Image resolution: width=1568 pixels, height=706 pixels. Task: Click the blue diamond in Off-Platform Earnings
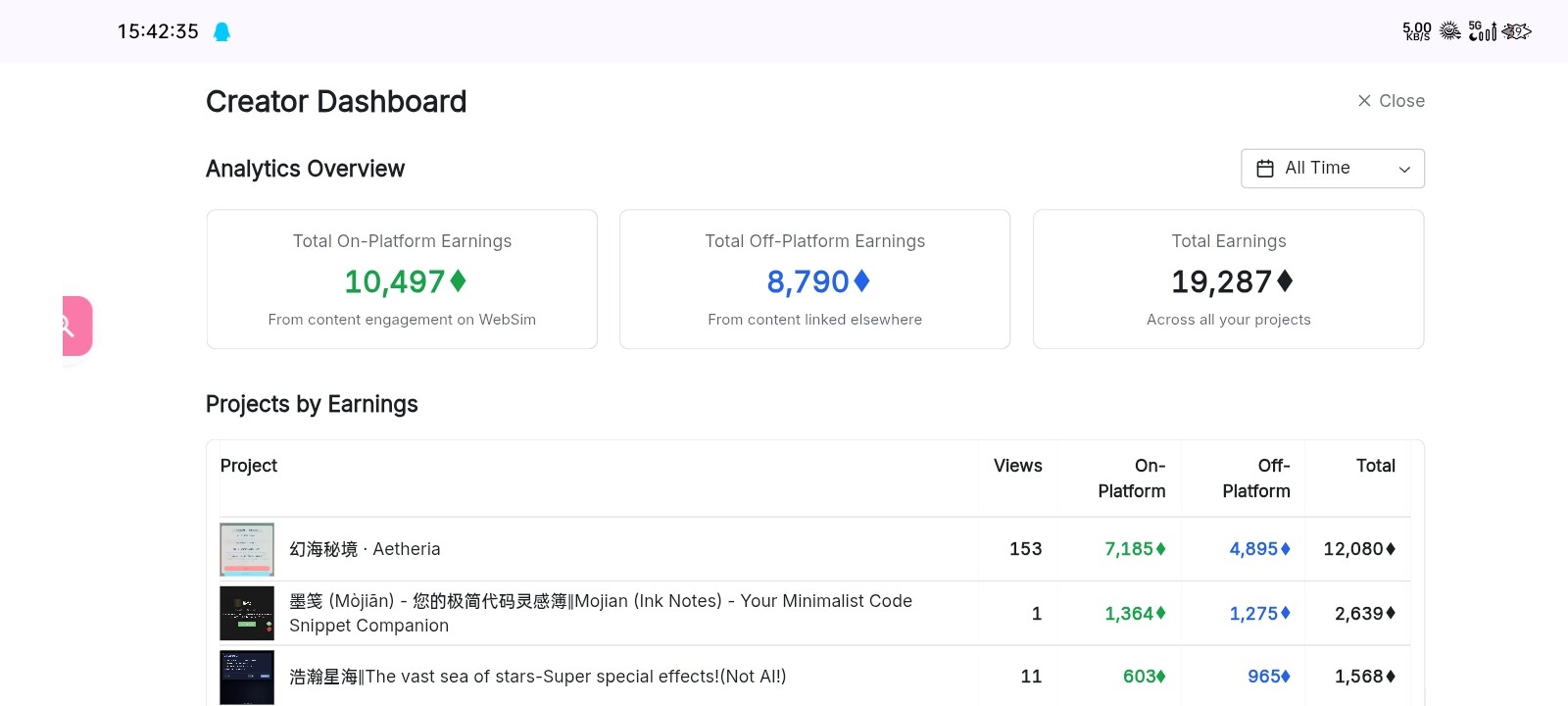[x=861, y=281]
